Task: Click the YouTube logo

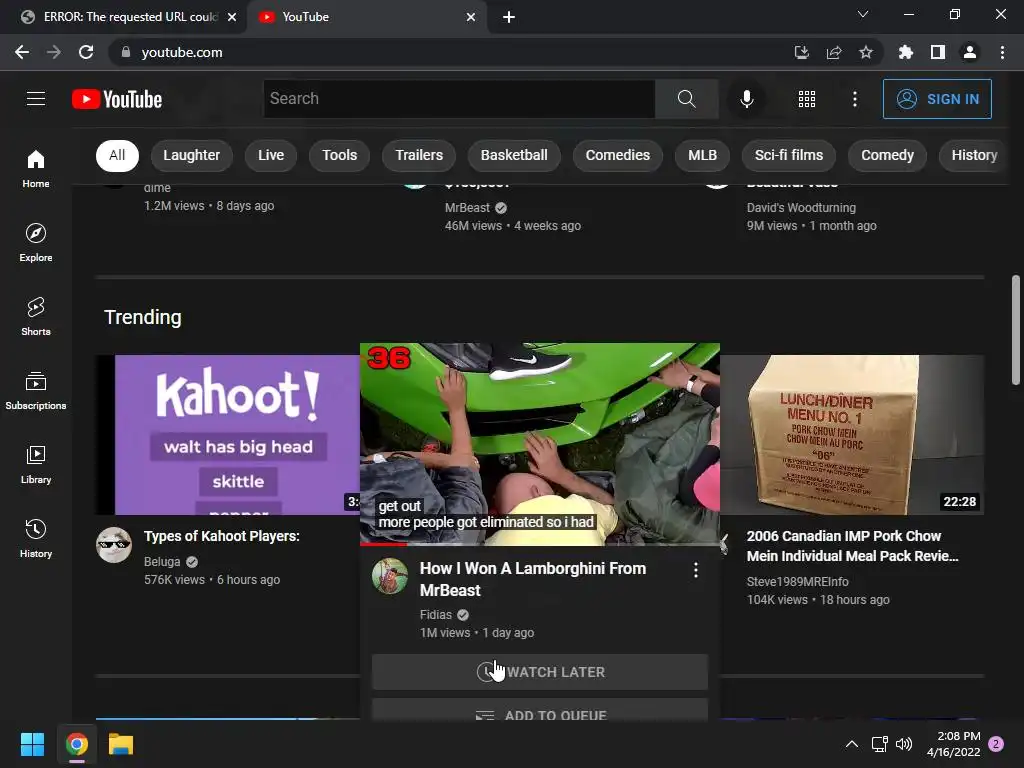Action: tap(117, 99)
